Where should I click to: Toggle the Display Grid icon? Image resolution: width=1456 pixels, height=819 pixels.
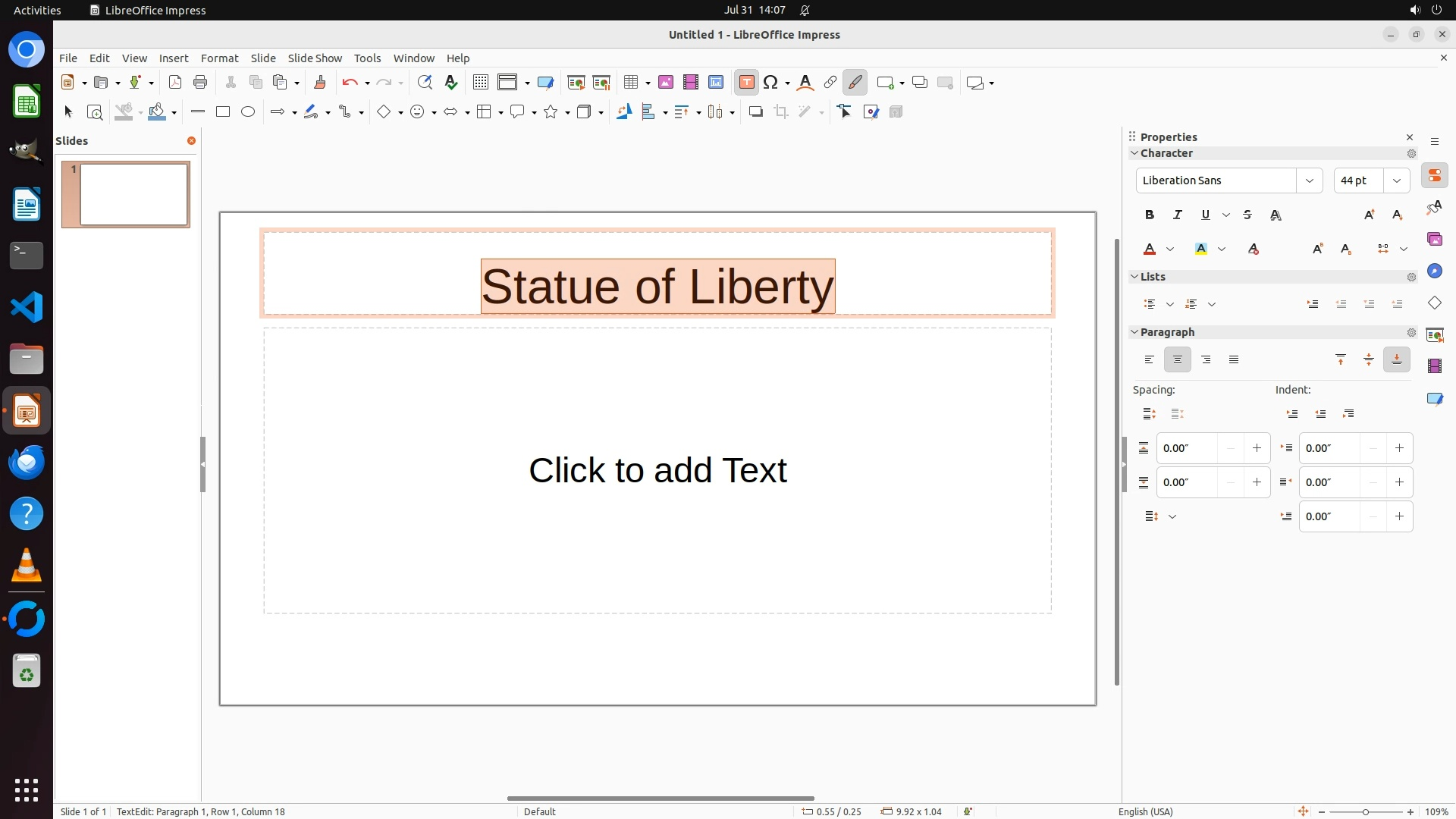481,83
